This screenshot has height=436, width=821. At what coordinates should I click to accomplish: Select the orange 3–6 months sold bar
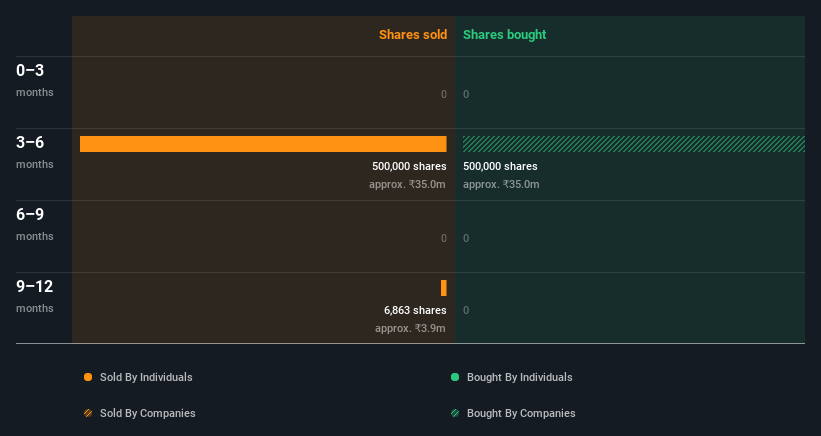tap(263, 144)
